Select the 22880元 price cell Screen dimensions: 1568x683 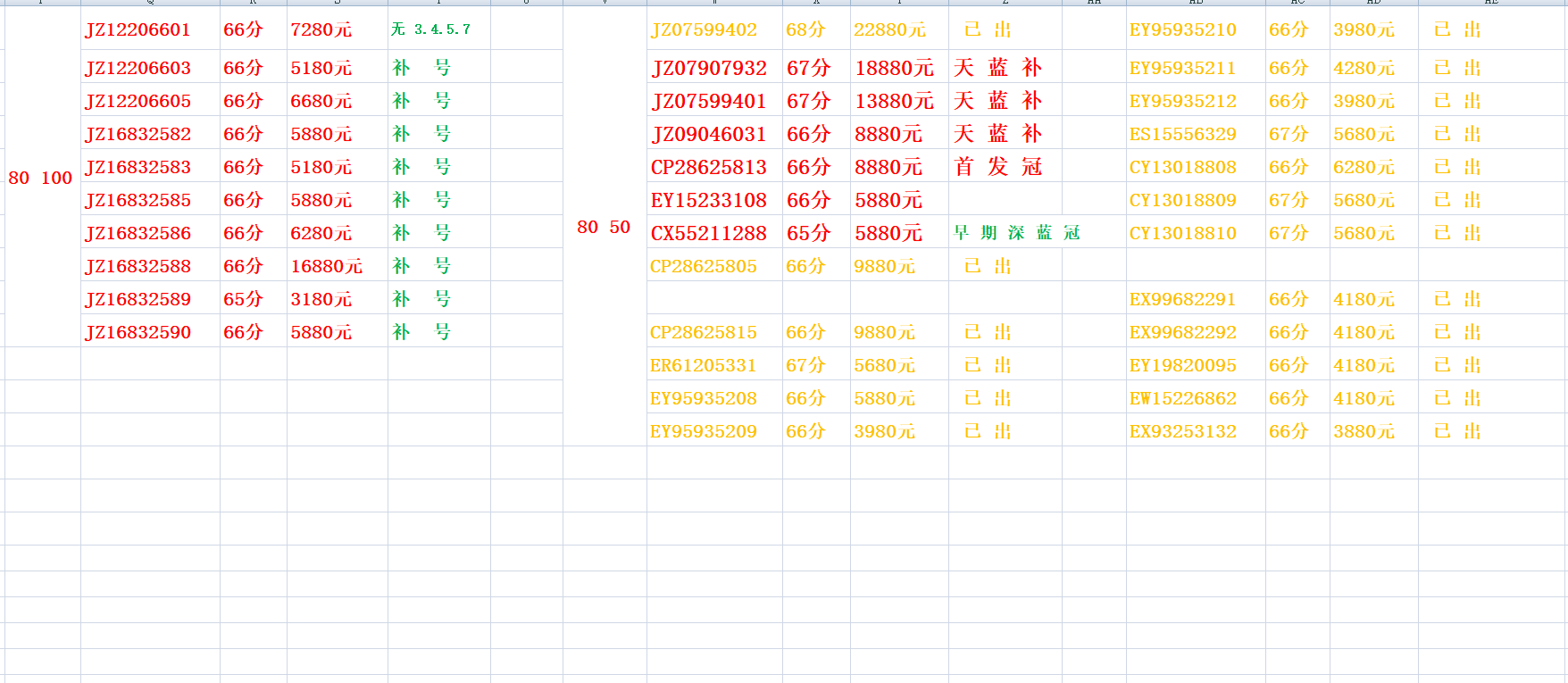890,29
